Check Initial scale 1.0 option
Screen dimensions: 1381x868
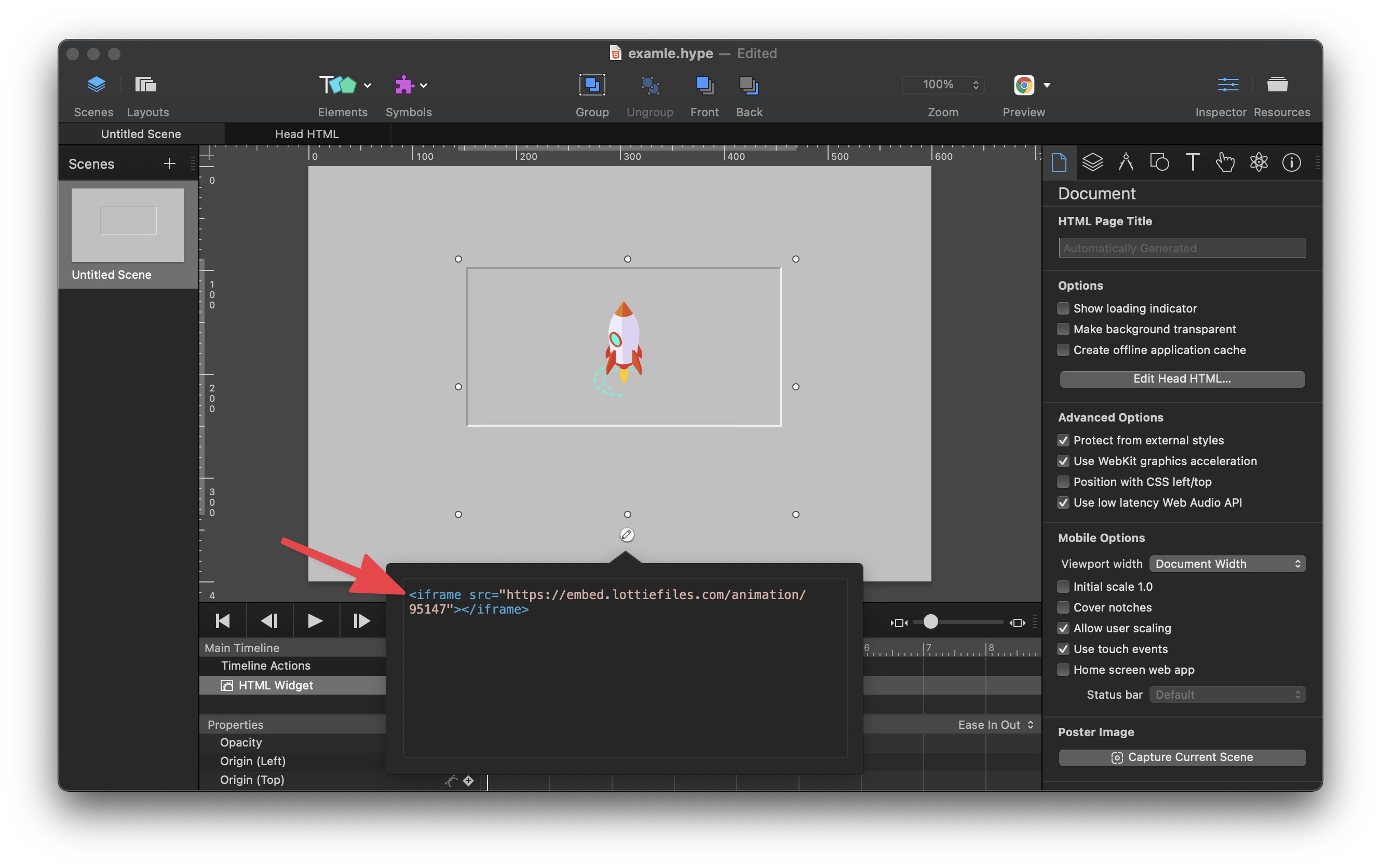click(x=1063, y=587)
